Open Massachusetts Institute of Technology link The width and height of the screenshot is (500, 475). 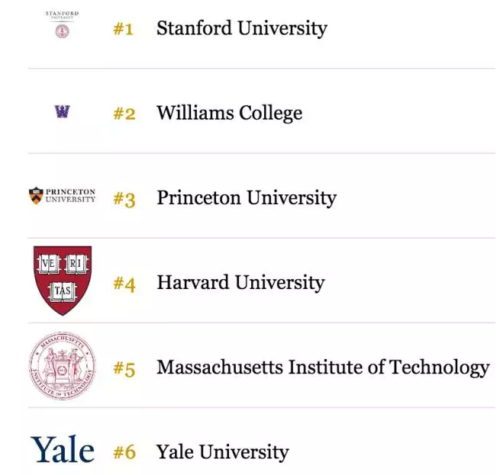pos(323,368)
